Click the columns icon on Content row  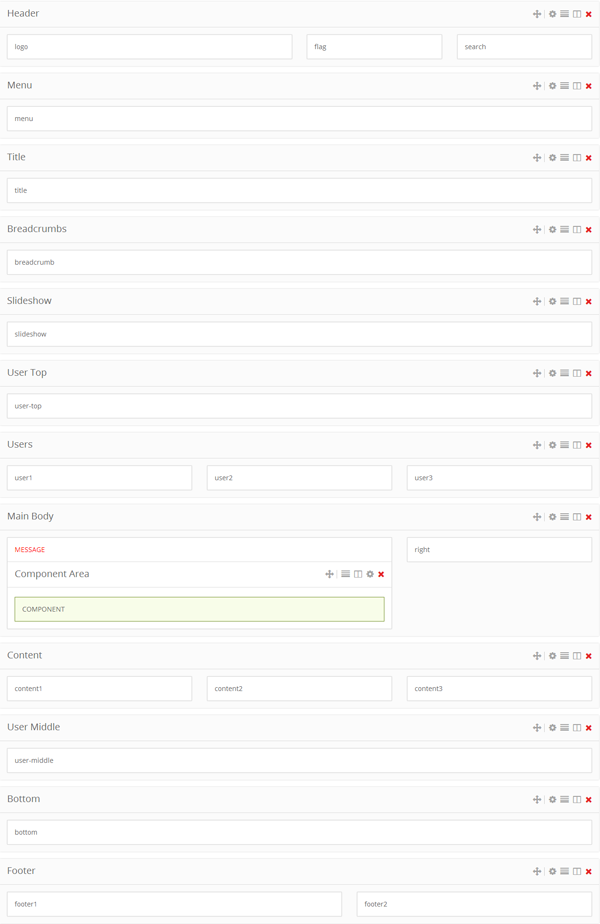[577, 656]
